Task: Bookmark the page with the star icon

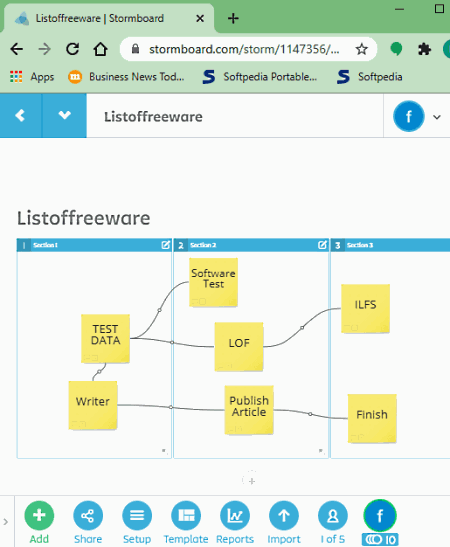Action: click(362, 49)
